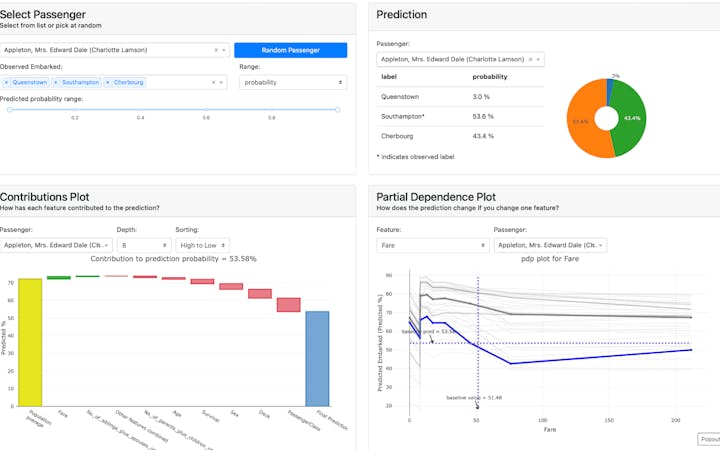Click the Select Passenger name input field

click(x=108, y=50)
